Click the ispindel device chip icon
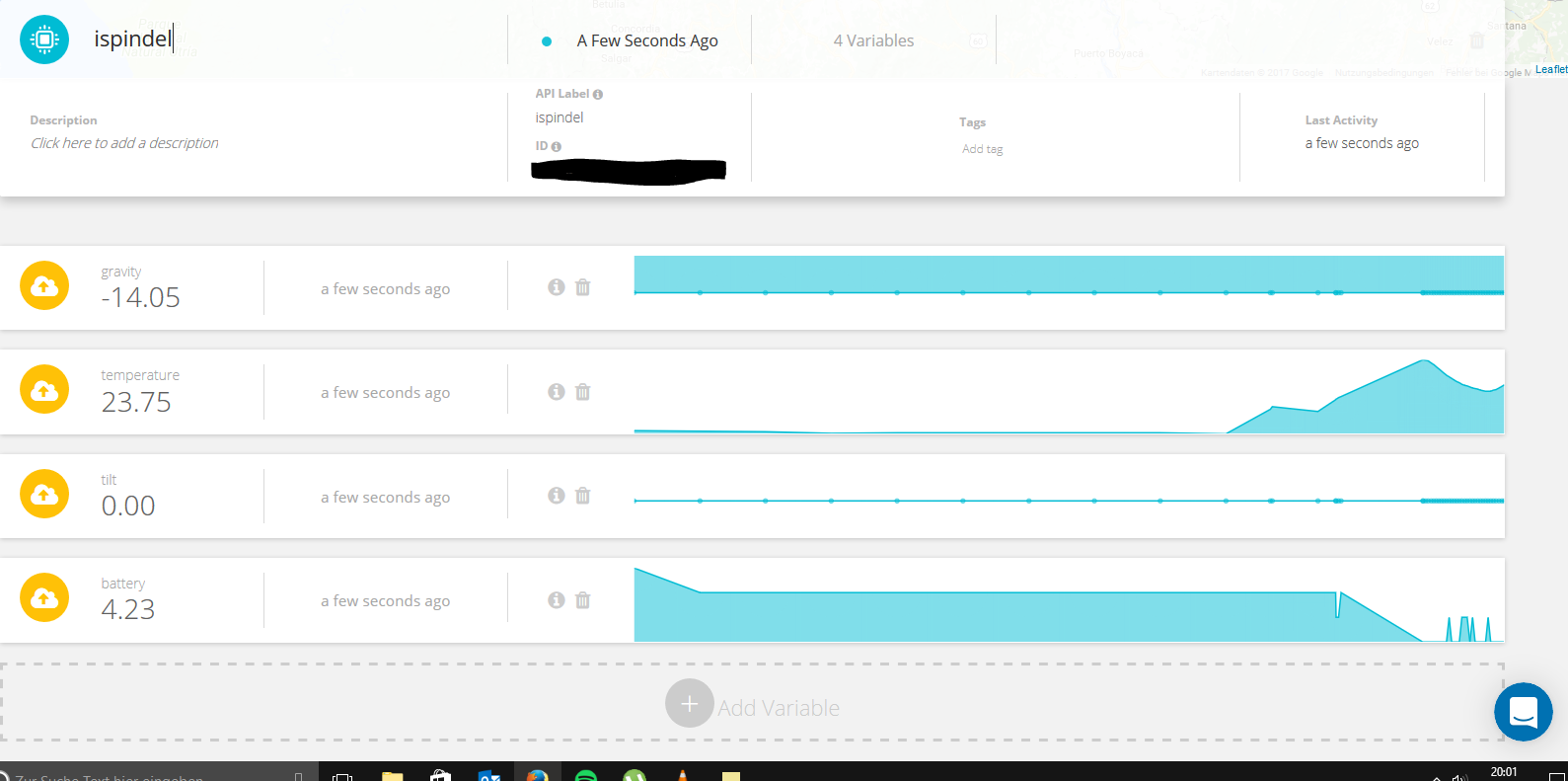This screenshot has height=781, width=1568. click(x=44, y=39)
